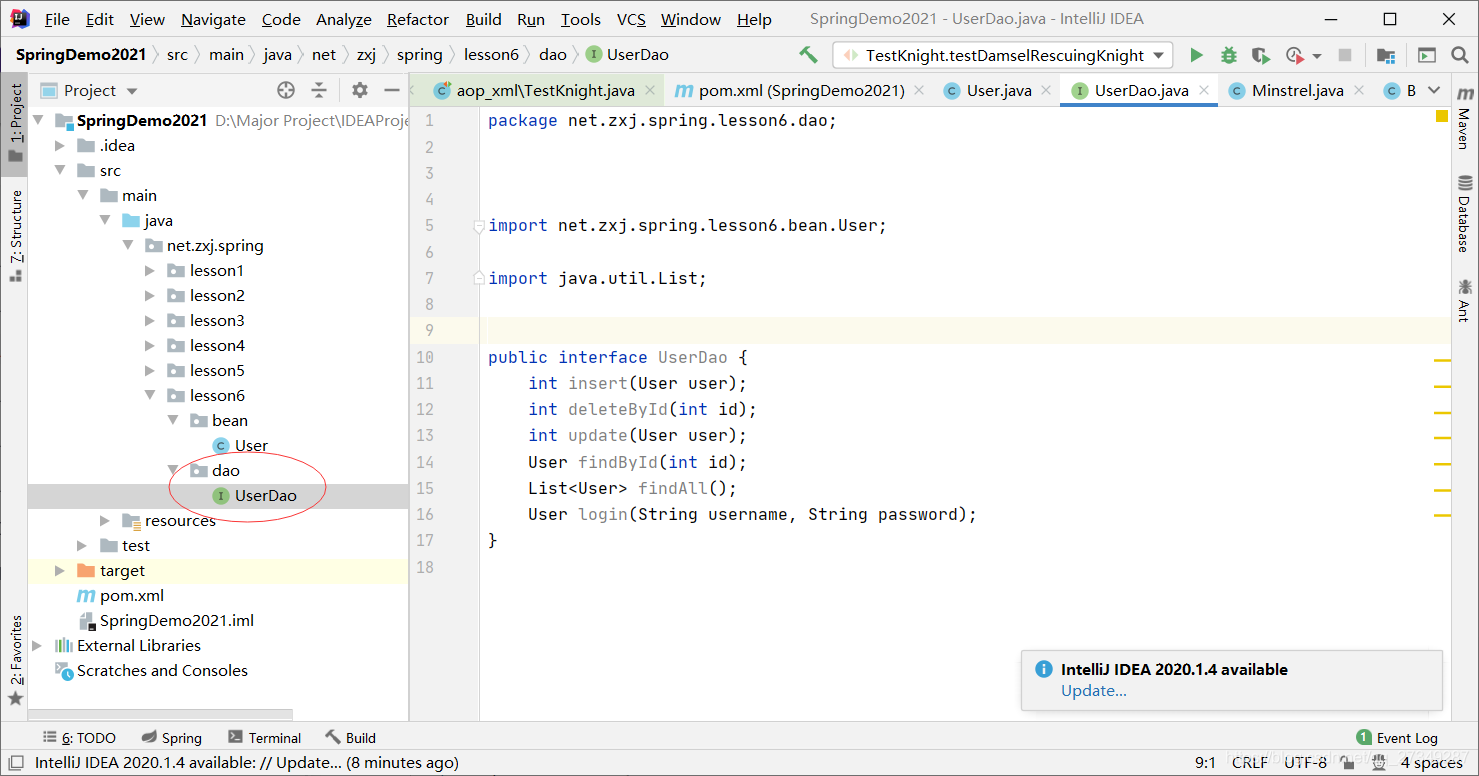The image size is (1479, 776).
Task: Open the Maven tool window
Action: click(x=1464, y=120)
